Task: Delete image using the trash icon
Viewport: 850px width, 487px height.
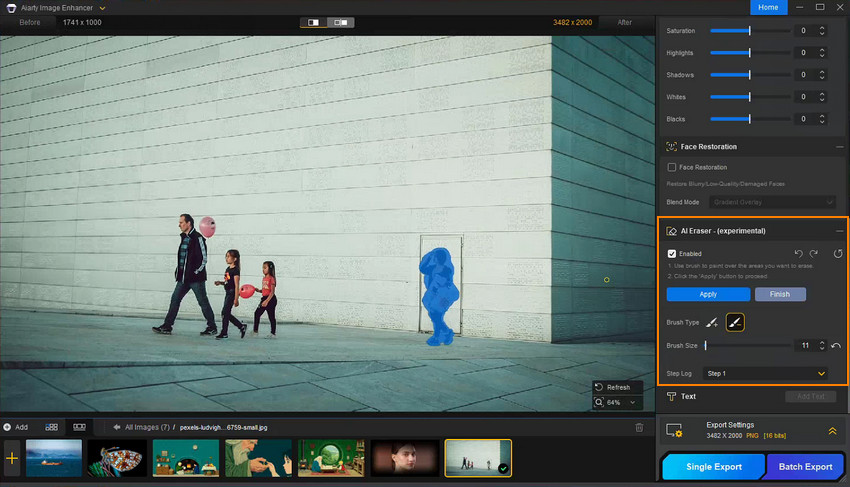Action: [x=640, y=427]
